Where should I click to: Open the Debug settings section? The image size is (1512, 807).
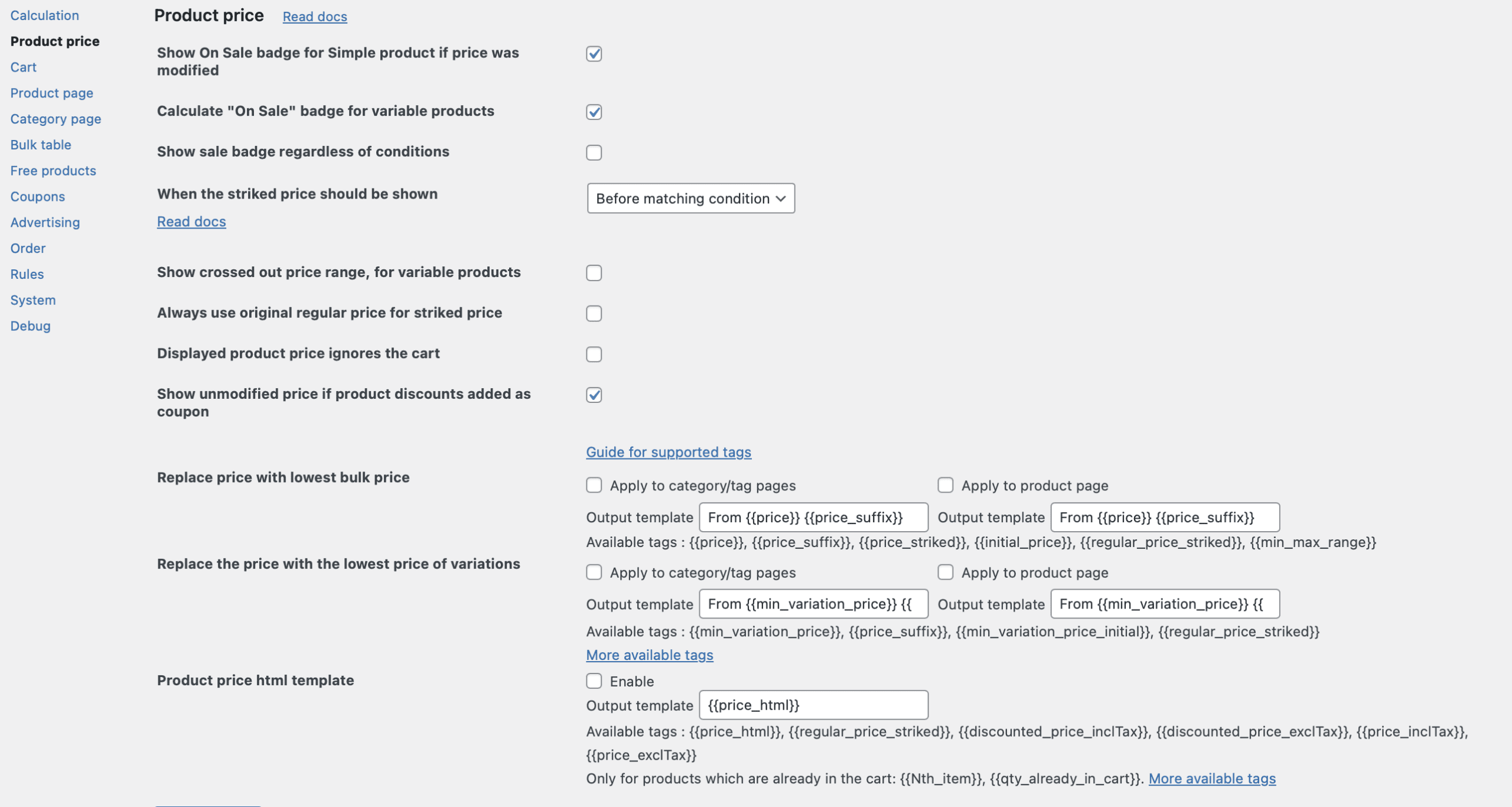30,326
